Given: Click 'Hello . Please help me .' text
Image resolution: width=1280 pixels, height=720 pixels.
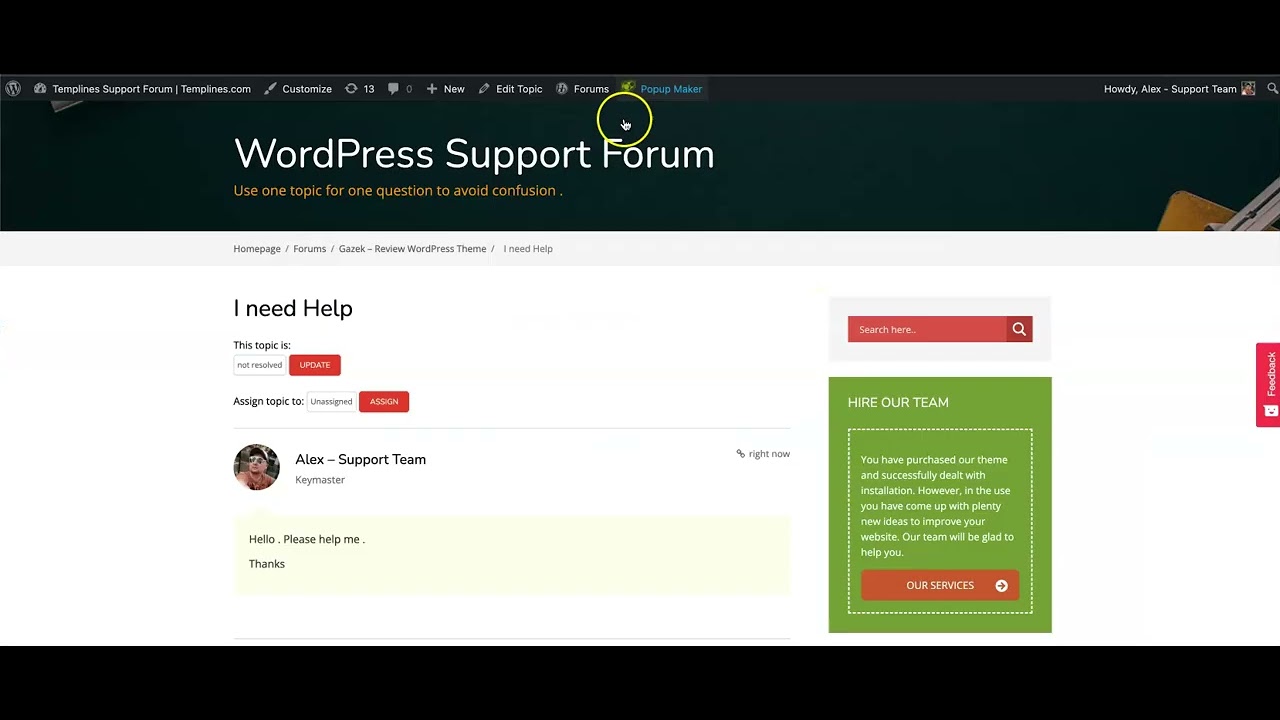Looking at the screenshot, I should (x=307, y=539).
